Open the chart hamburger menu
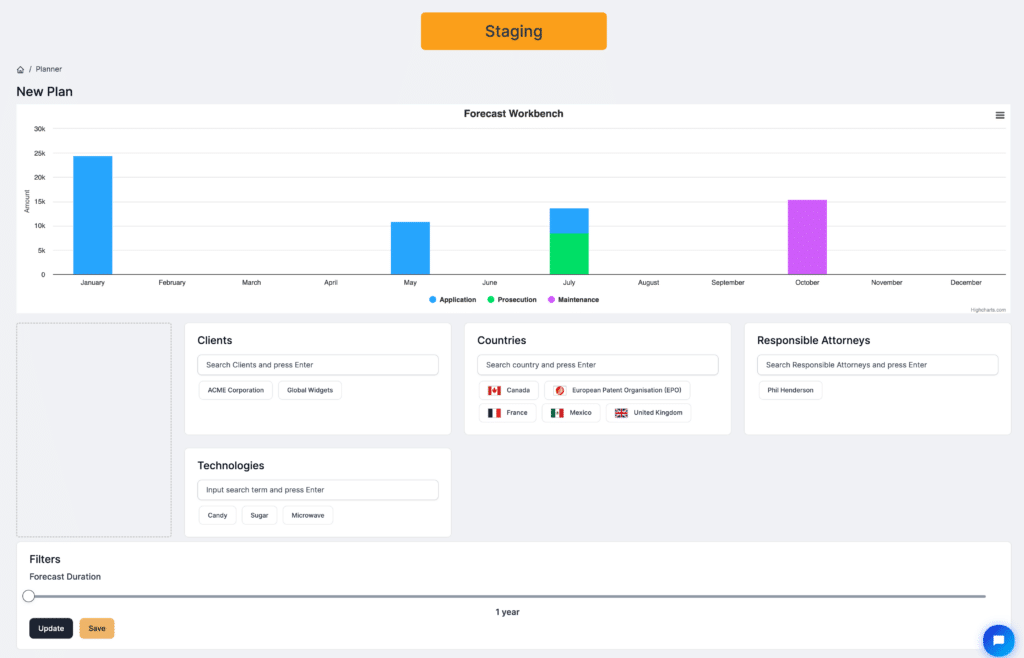 click(x=999, y=116)
